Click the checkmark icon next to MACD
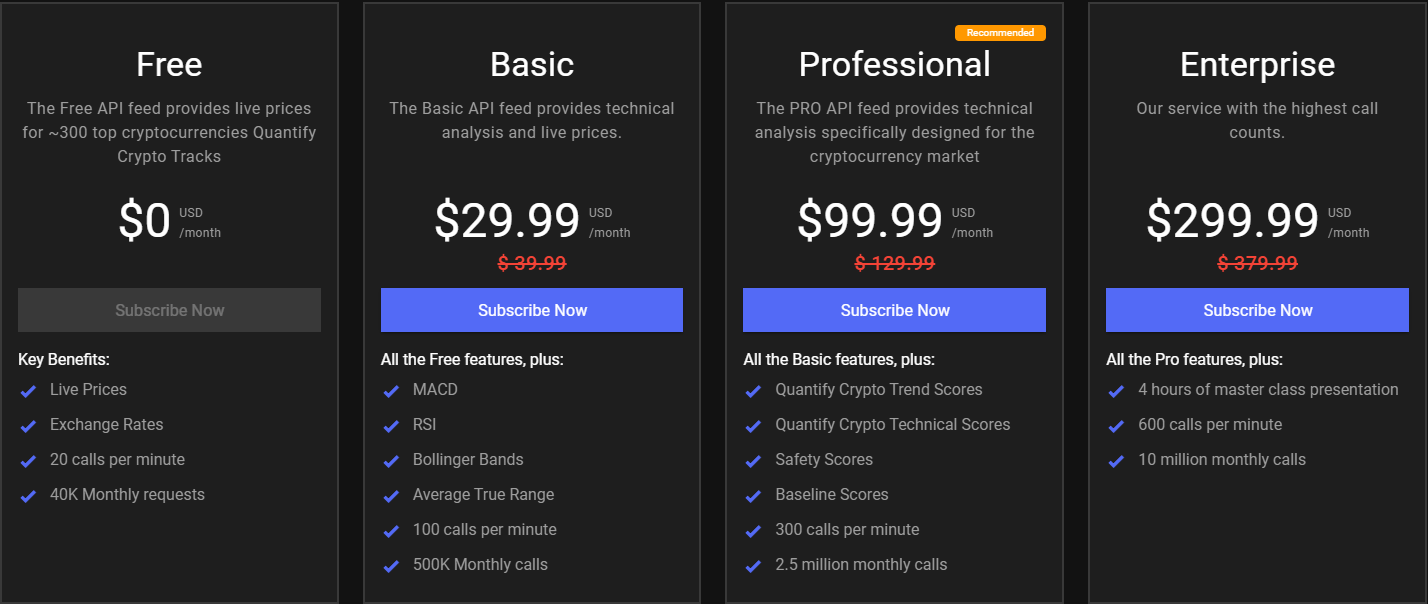This screenshot has width=1428, height=604. (391, 391)
